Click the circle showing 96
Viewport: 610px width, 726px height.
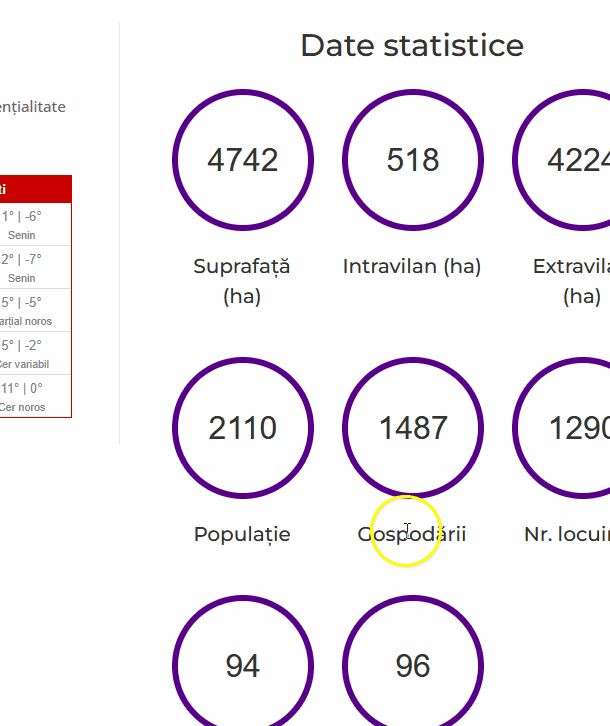pyautogui.click(x=412, y=665)
